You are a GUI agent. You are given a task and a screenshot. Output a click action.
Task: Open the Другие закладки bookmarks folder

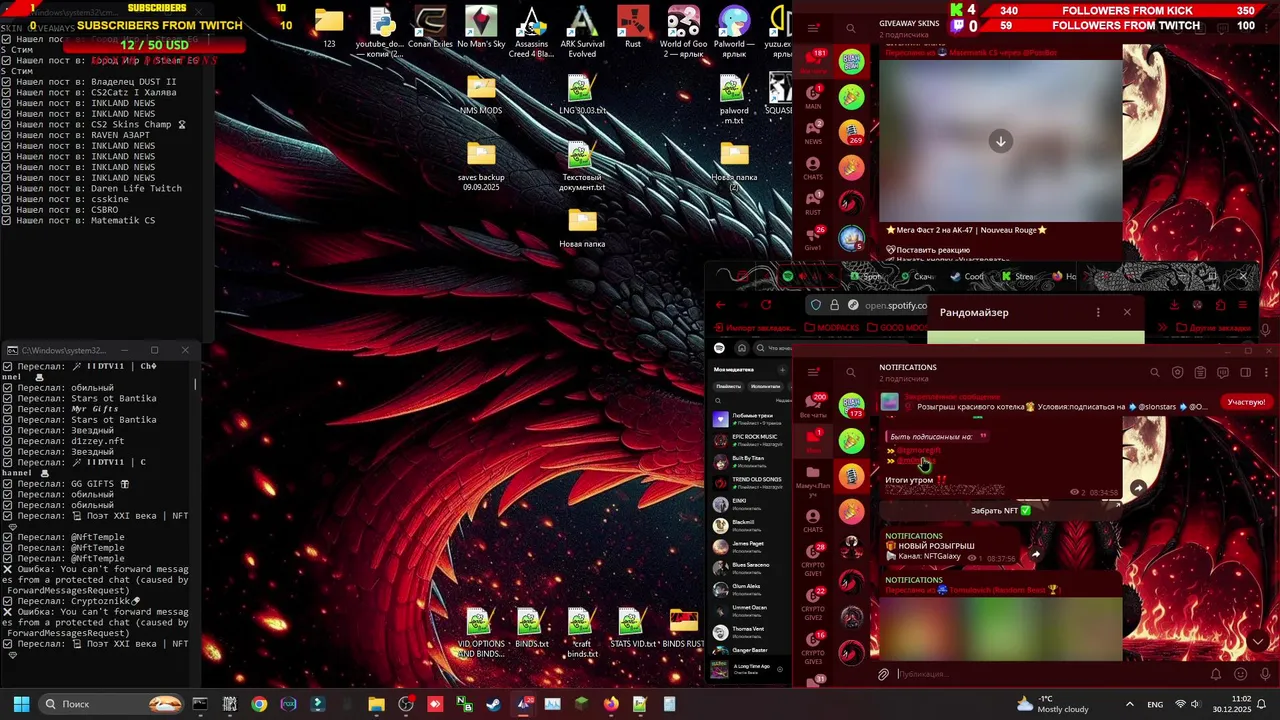[1214, 328]
